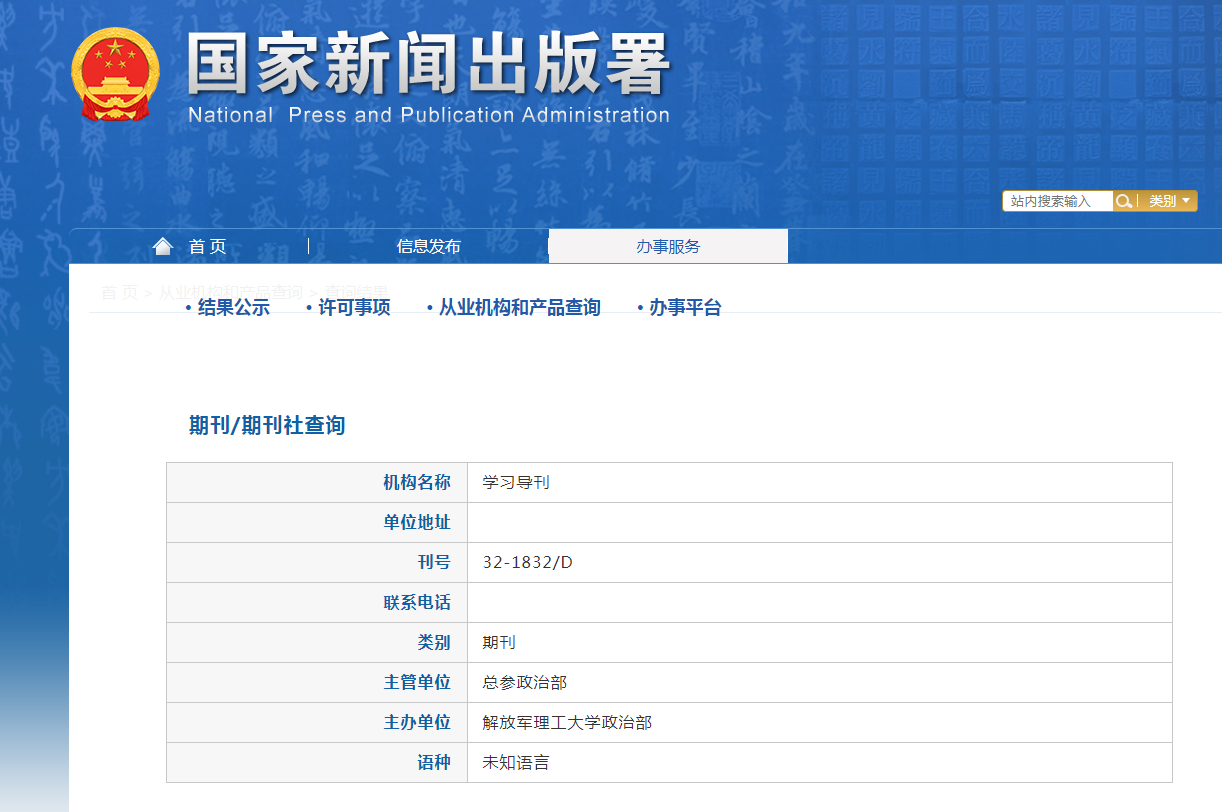Click the magnifier search icon
1222x812 pixels.
click(1124, 201)
